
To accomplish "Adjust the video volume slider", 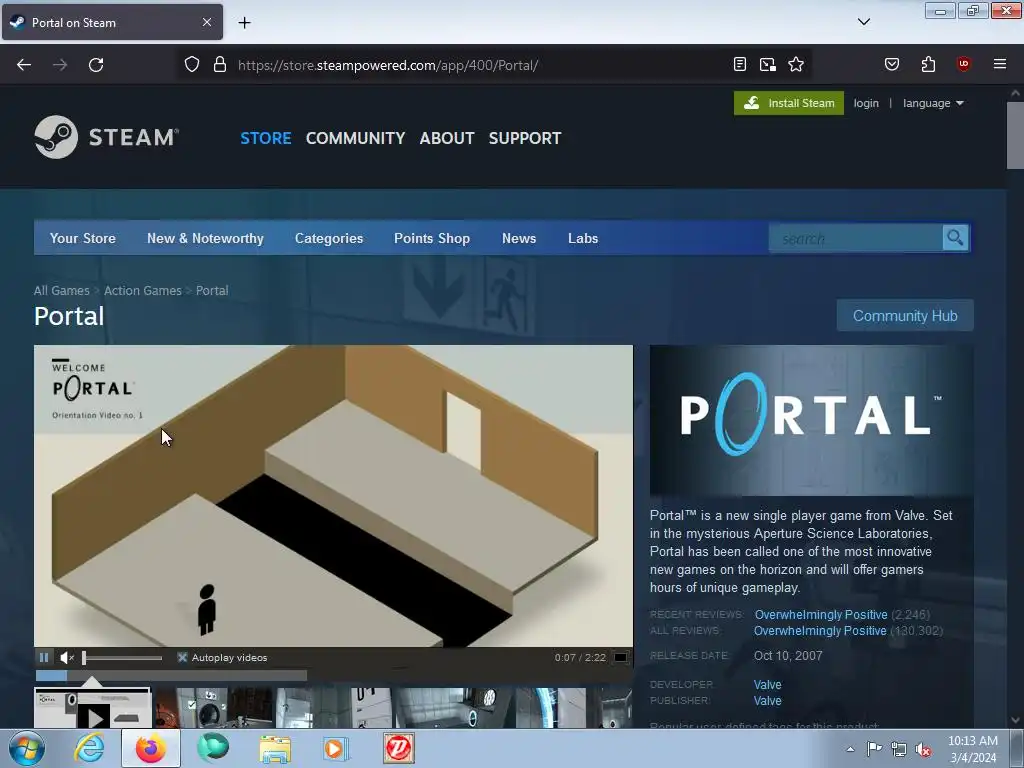I will point(122,658).
